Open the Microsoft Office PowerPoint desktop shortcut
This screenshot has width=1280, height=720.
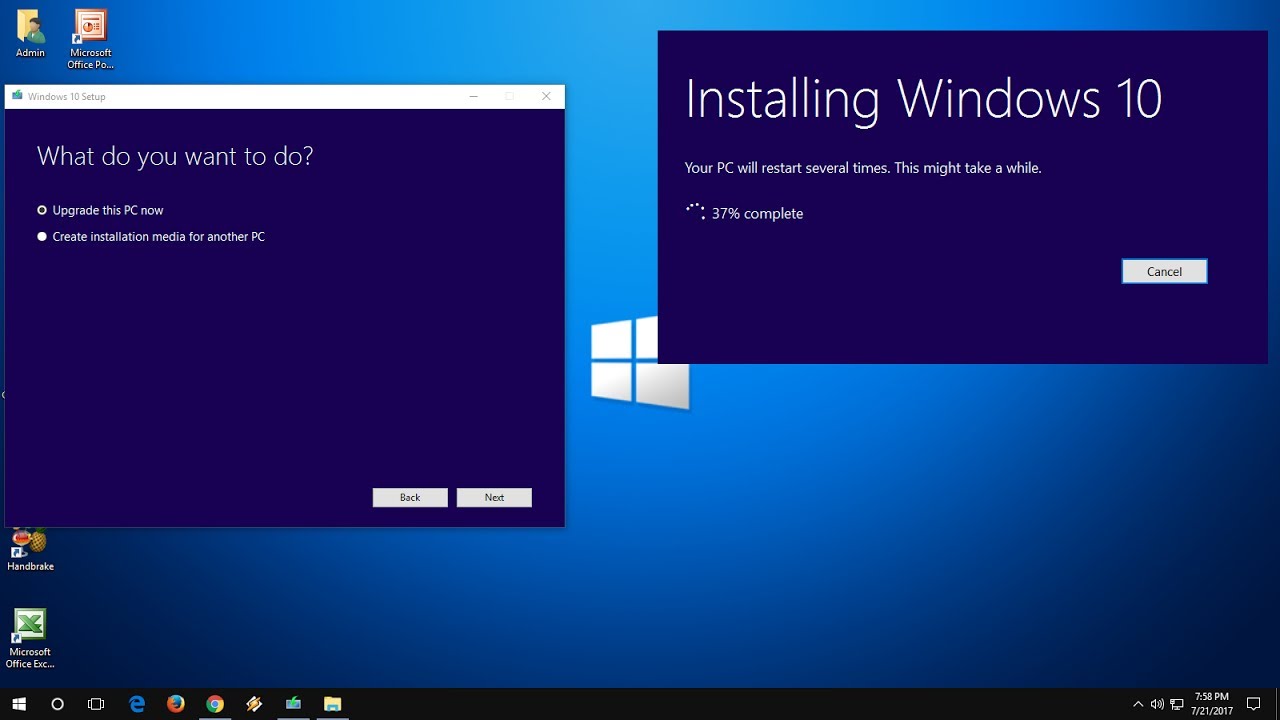91,39
